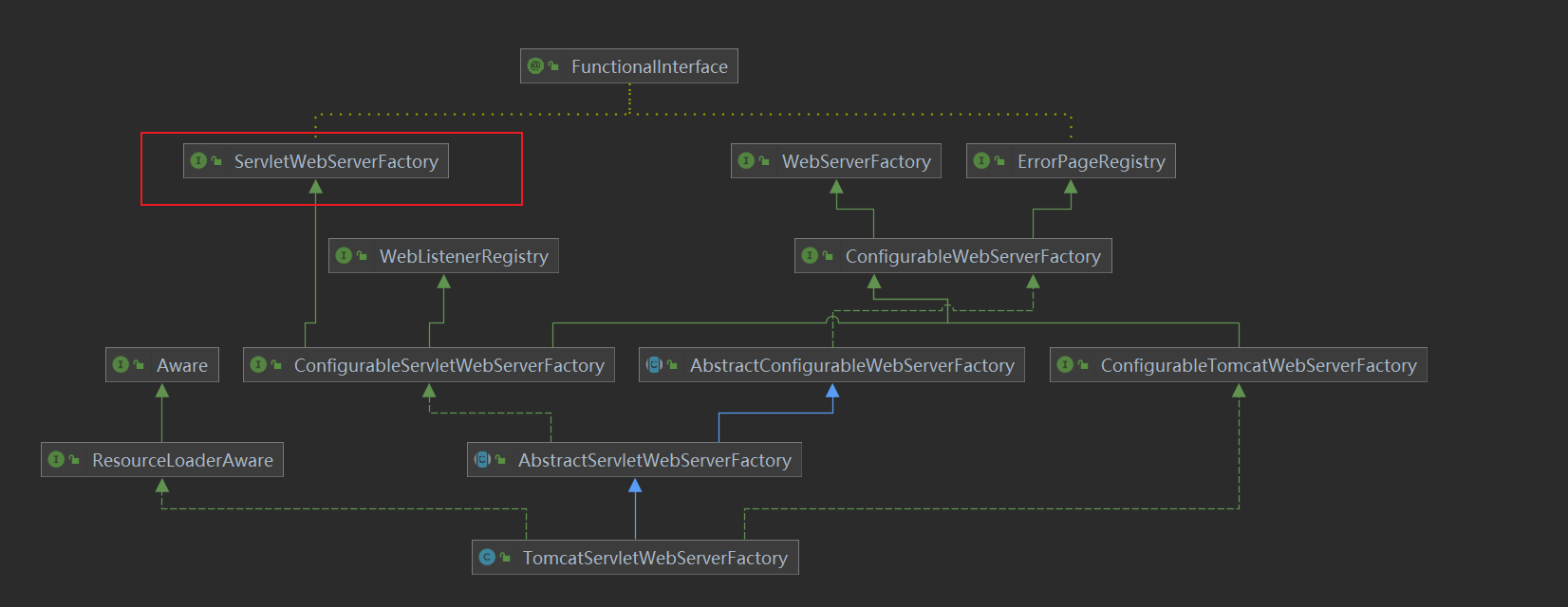
Task: Click the public visibility lock icon on WebServerFactory
Action: click(x=764, y=161)
